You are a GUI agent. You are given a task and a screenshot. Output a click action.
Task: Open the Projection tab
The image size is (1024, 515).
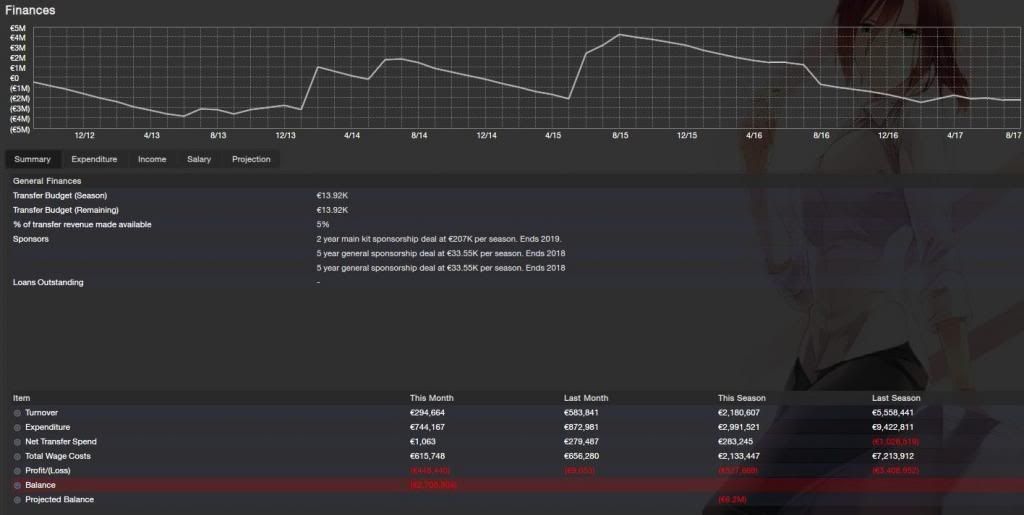tap(251, 159)
